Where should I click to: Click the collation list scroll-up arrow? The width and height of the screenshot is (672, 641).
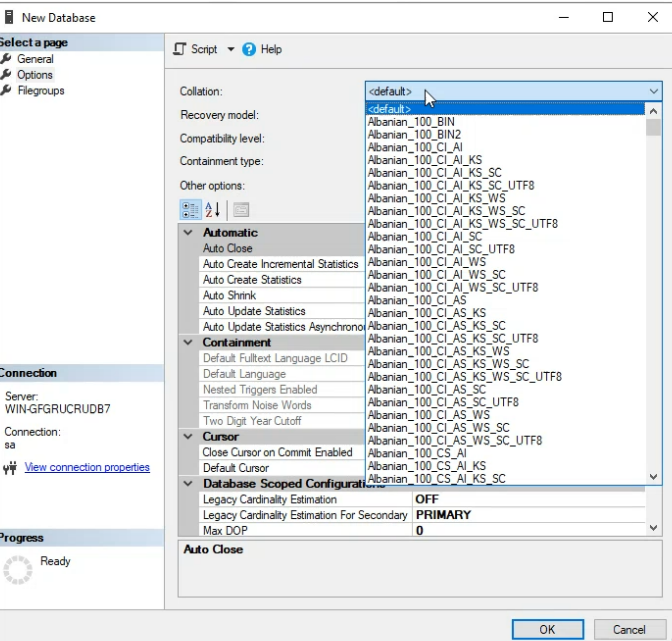pos(653,111)
